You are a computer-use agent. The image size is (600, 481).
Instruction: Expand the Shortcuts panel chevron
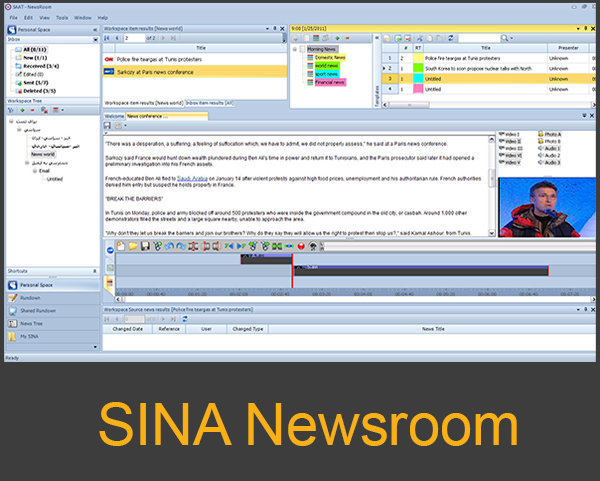coord(95,271)
